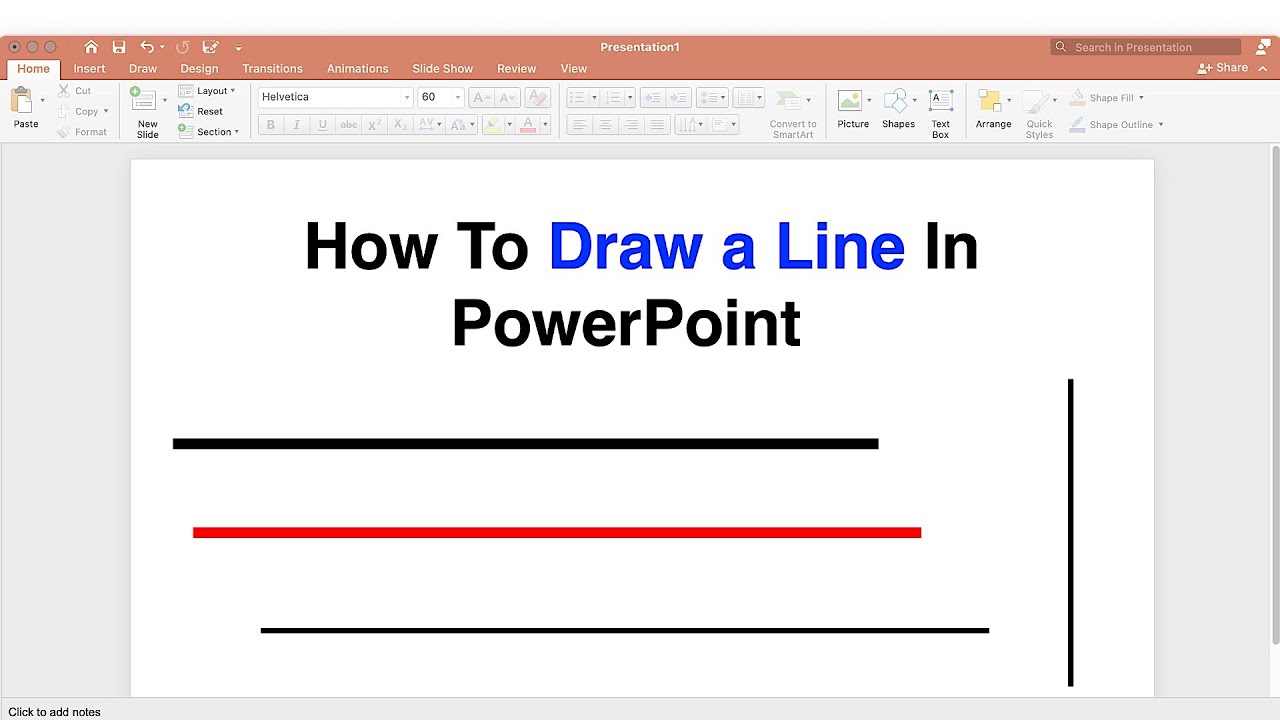Click the Redo arrow icon
Viewport: 1280px width, 720px height.
[x=182, y=47]
